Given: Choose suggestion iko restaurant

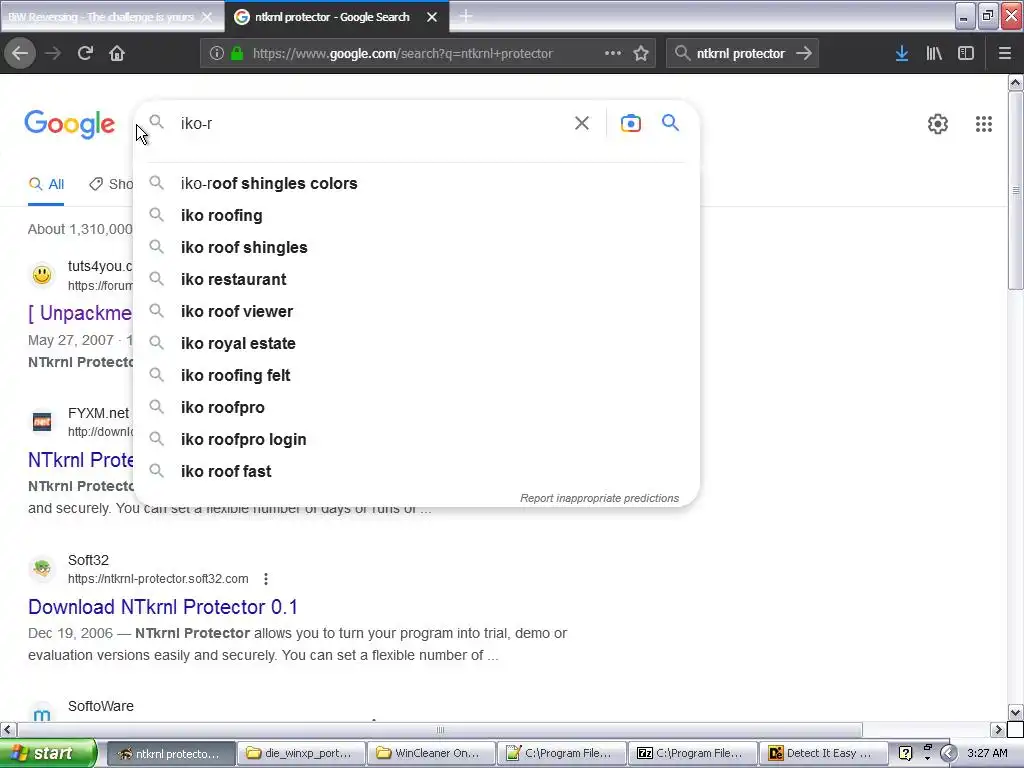Looking at the screenshot, I should point(416,280).
